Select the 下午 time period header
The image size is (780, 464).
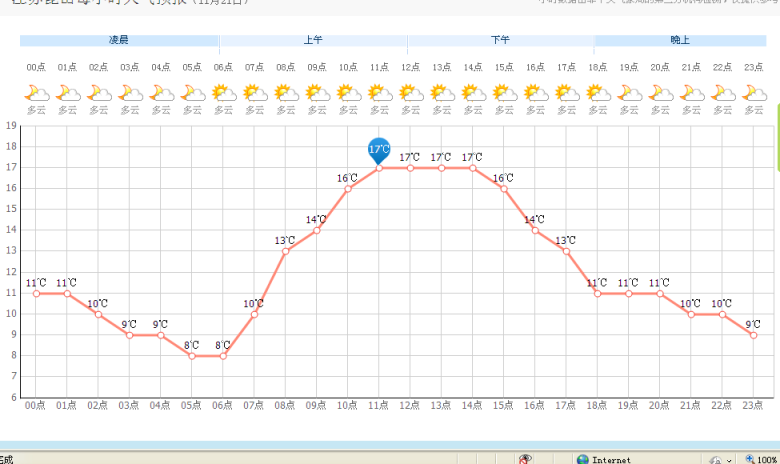[500, 41]
